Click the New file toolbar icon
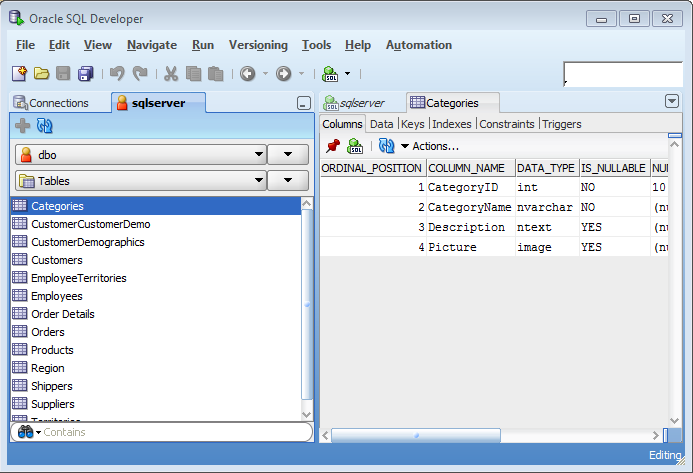Screen dimensions: 693x473 coord(19,73)
